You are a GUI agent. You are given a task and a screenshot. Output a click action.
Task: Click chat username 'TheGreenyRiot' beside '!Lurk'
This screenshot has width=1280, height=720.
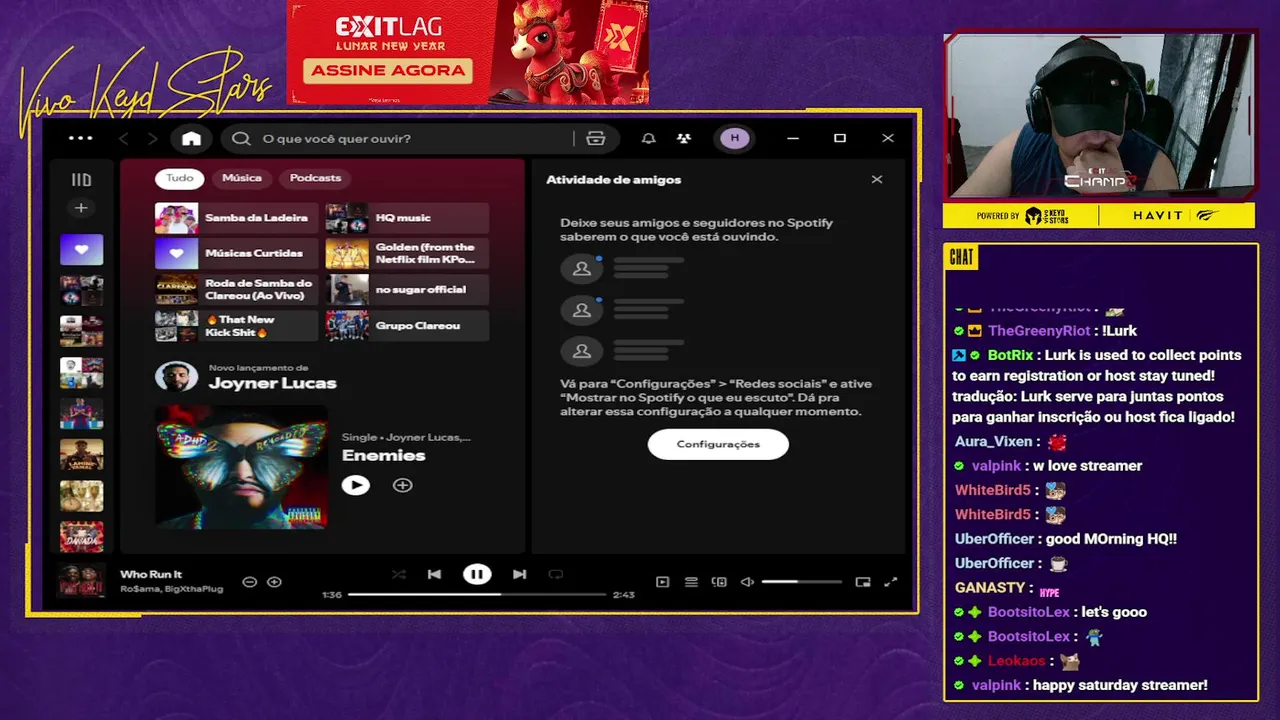coord(1038,331)
